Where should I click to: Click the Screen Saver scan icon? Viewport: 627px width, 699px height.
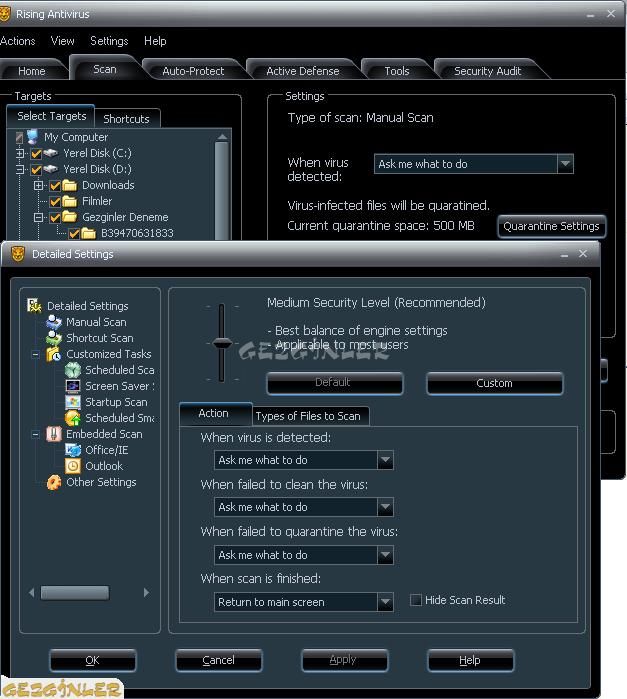click(73, 386)
